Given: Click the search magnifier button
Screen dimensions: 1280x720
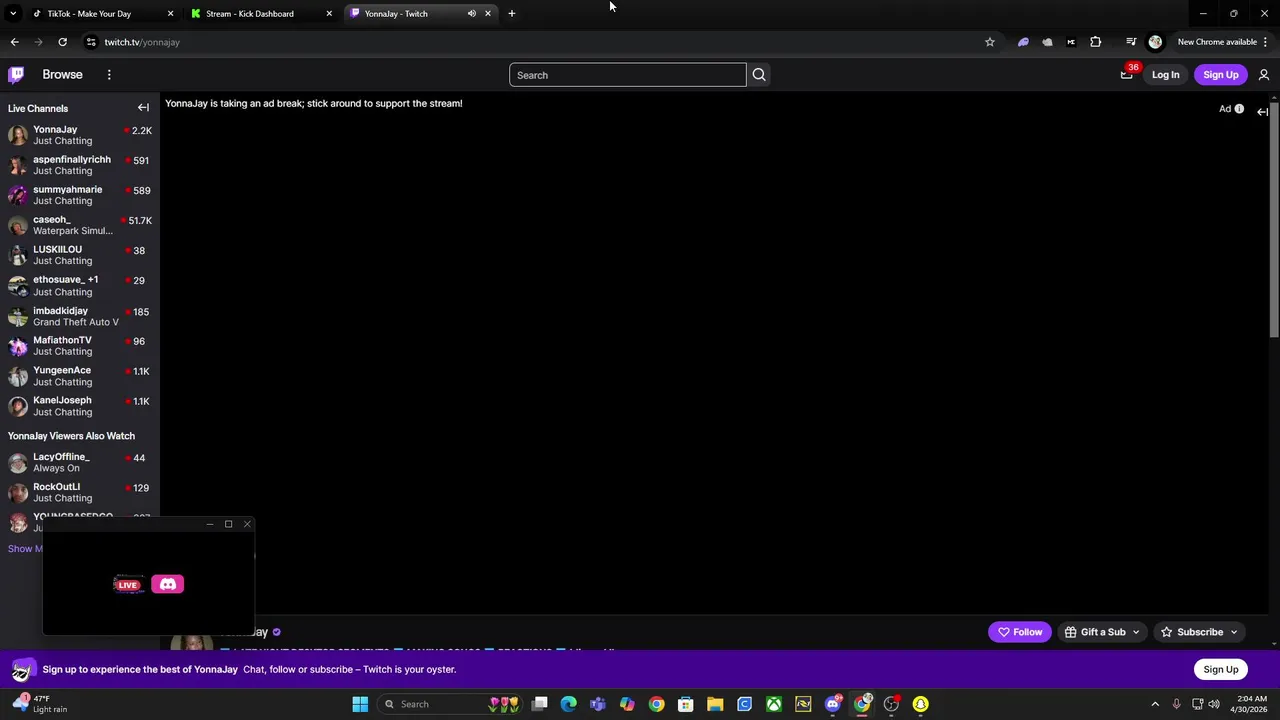Looking at the screenshot, I should pyautogui.click(x=759, y=75).
